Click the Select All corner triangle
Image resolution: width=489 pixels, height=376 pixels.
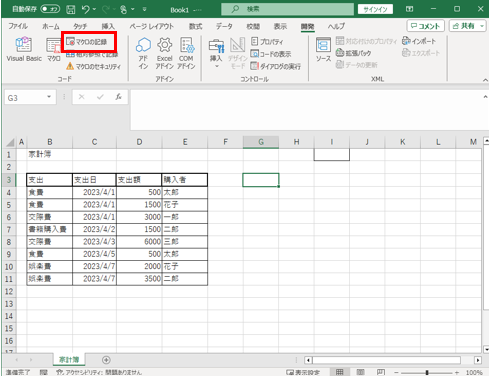point(10,142)
